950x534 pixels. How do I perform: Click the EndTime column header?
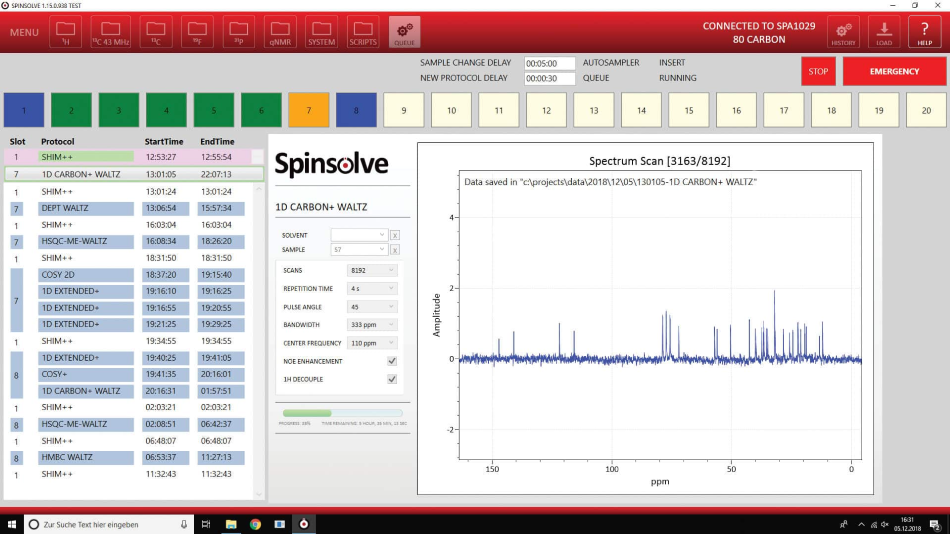pos(217,141)
